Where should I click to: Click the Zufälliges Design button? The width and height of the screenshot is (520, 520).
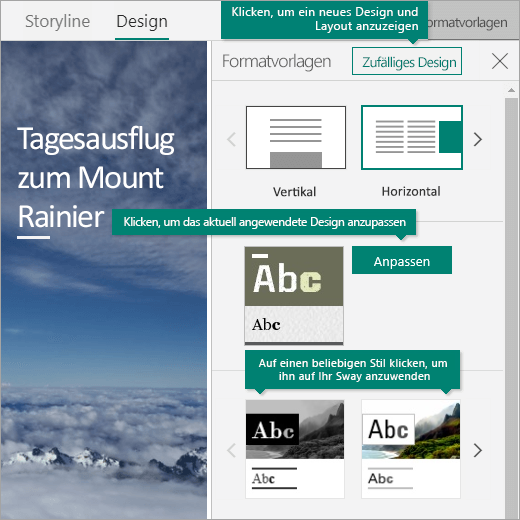(407, 61)
